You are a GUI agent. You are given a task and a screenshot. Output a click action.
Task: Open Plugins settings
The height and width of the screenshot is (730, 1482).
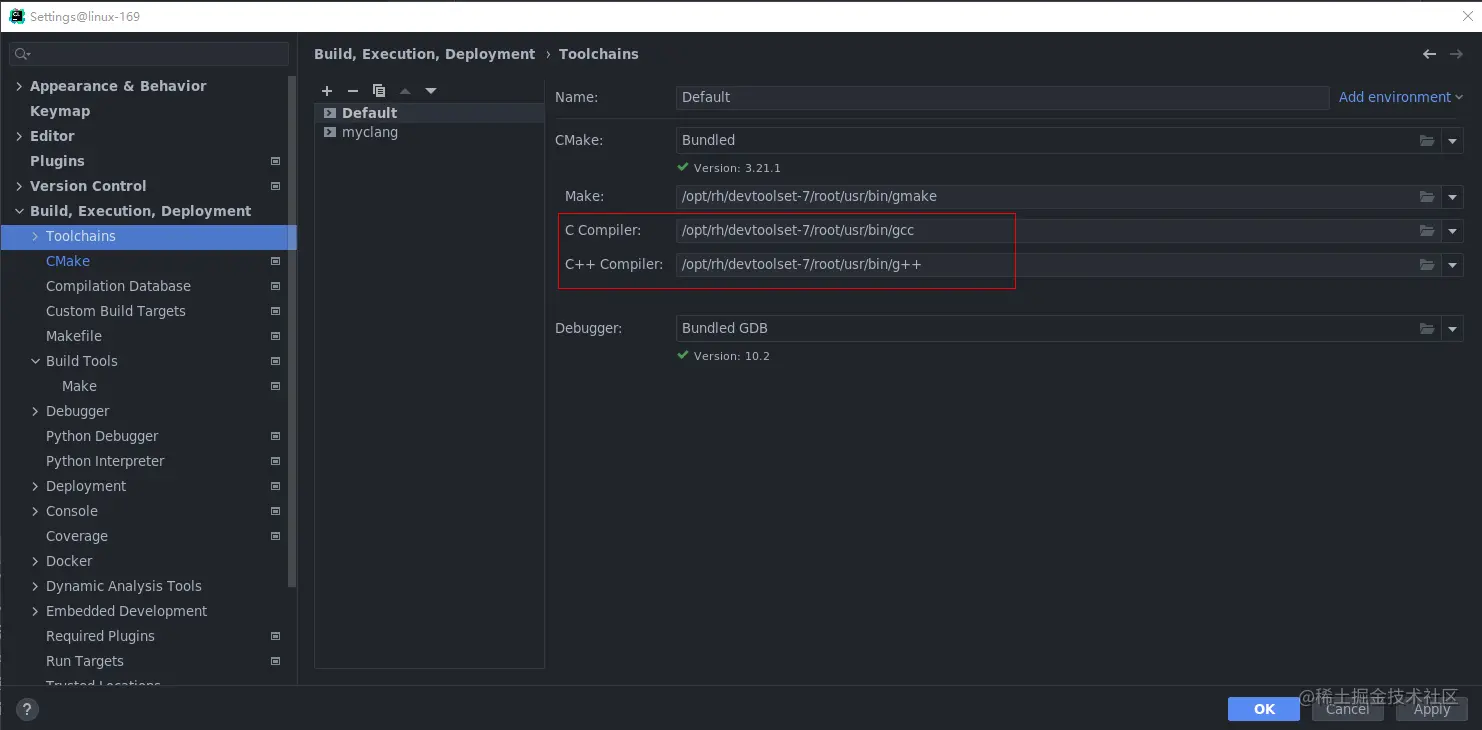point(57,161)
